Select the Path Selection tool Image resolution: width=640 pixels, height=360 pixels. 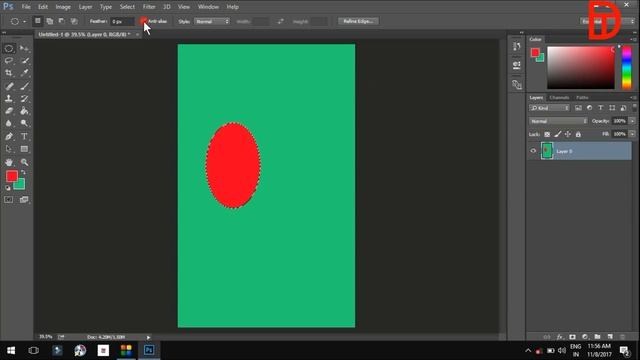[9, 149]
